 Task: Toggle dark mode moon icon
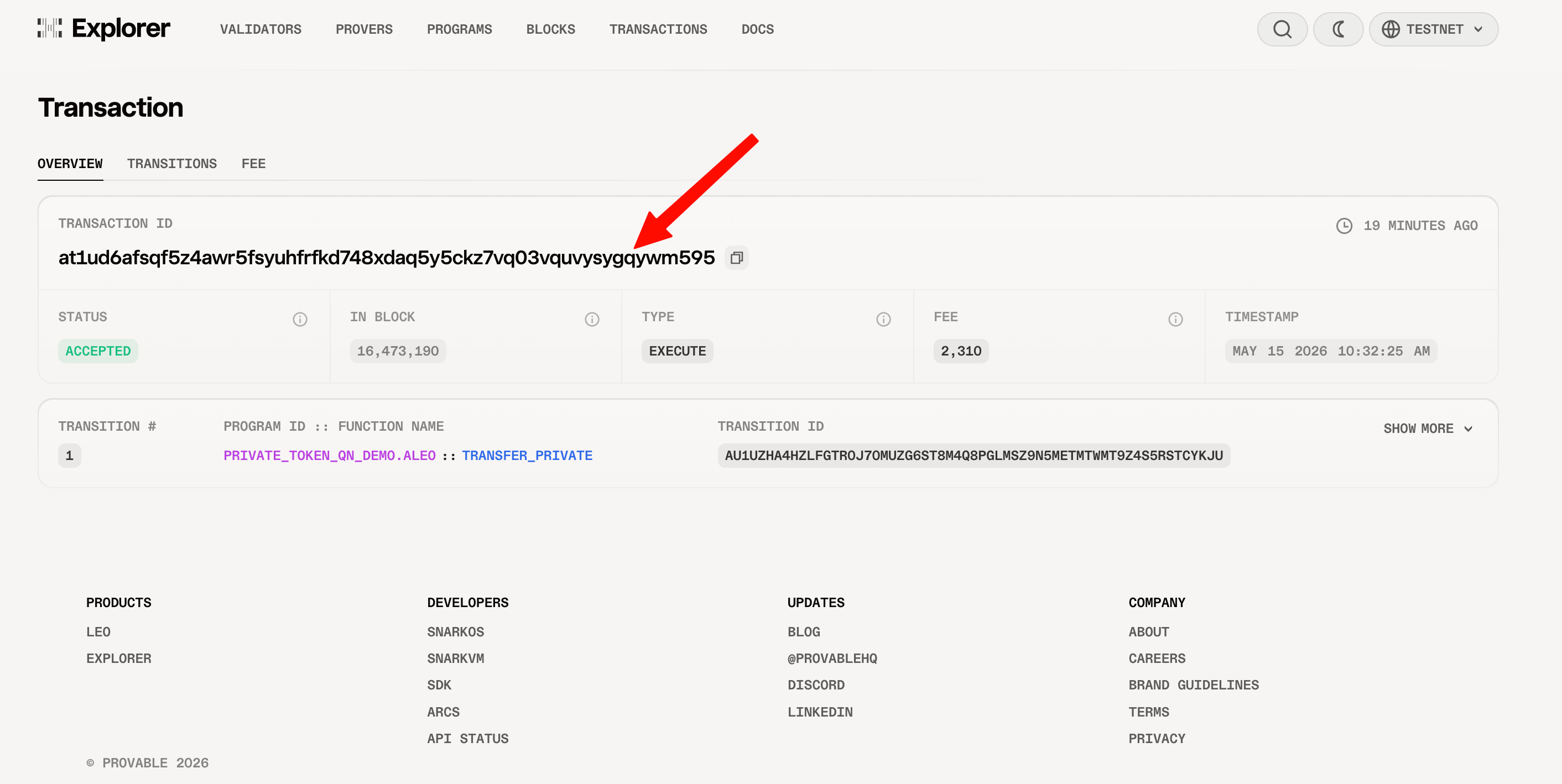[x=1337, y=29]
